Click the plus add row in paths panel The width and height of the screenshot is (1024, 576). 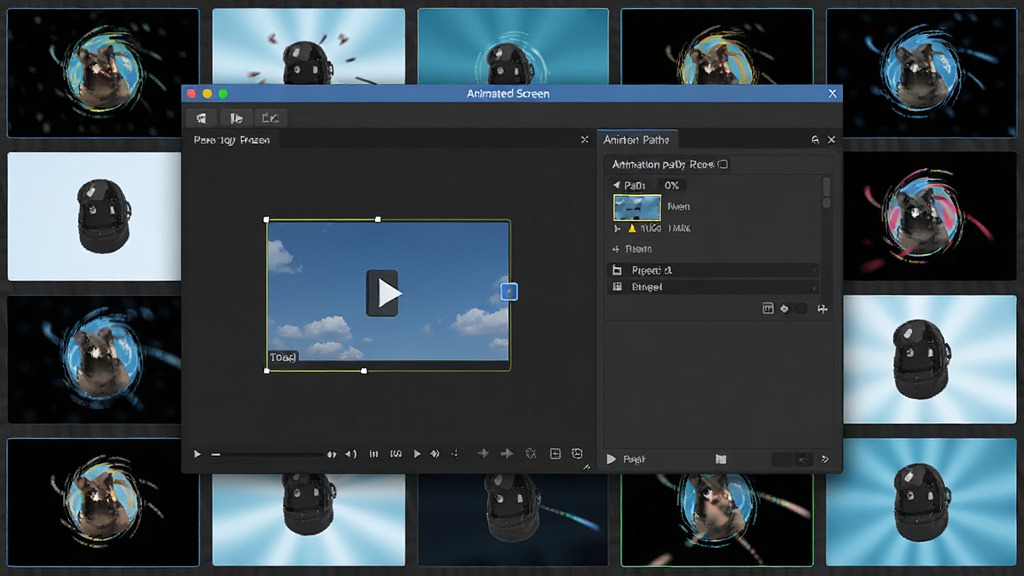click(x=632, y=249)
